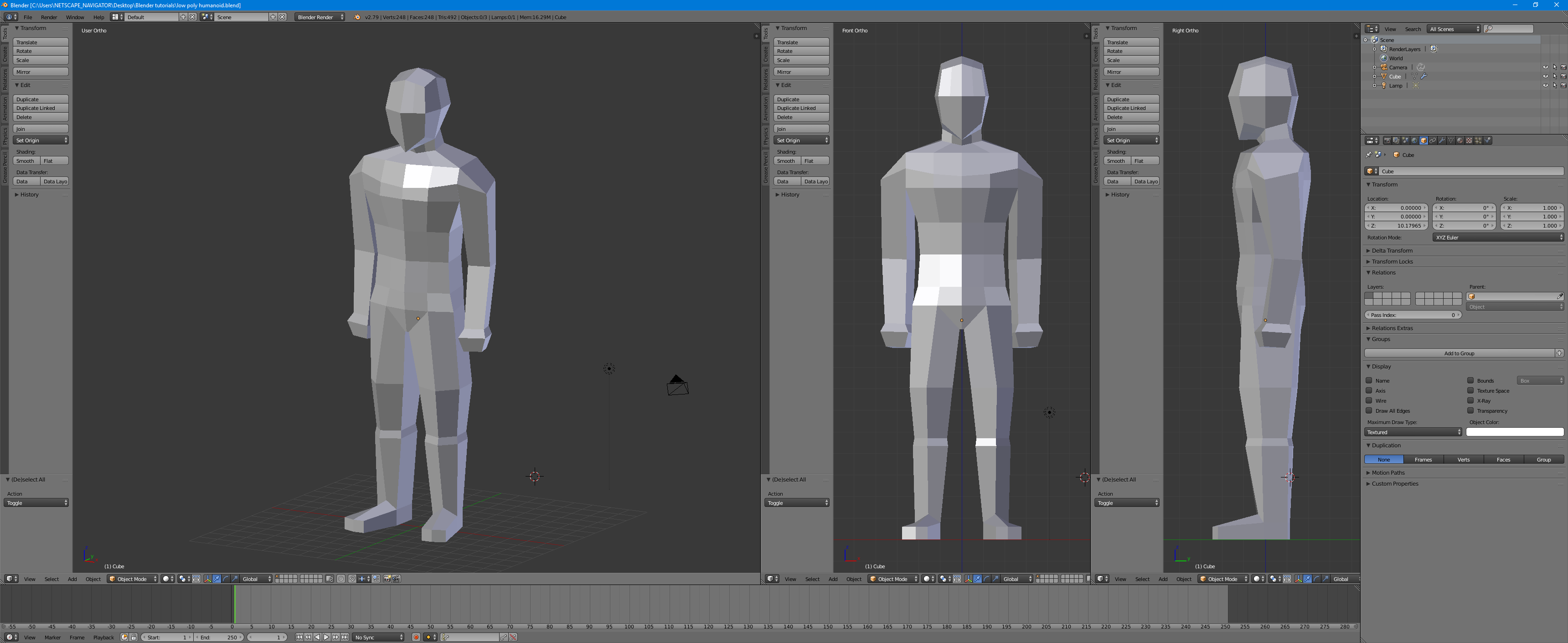Open the Material properties tab

click(x=1460, y=140)
